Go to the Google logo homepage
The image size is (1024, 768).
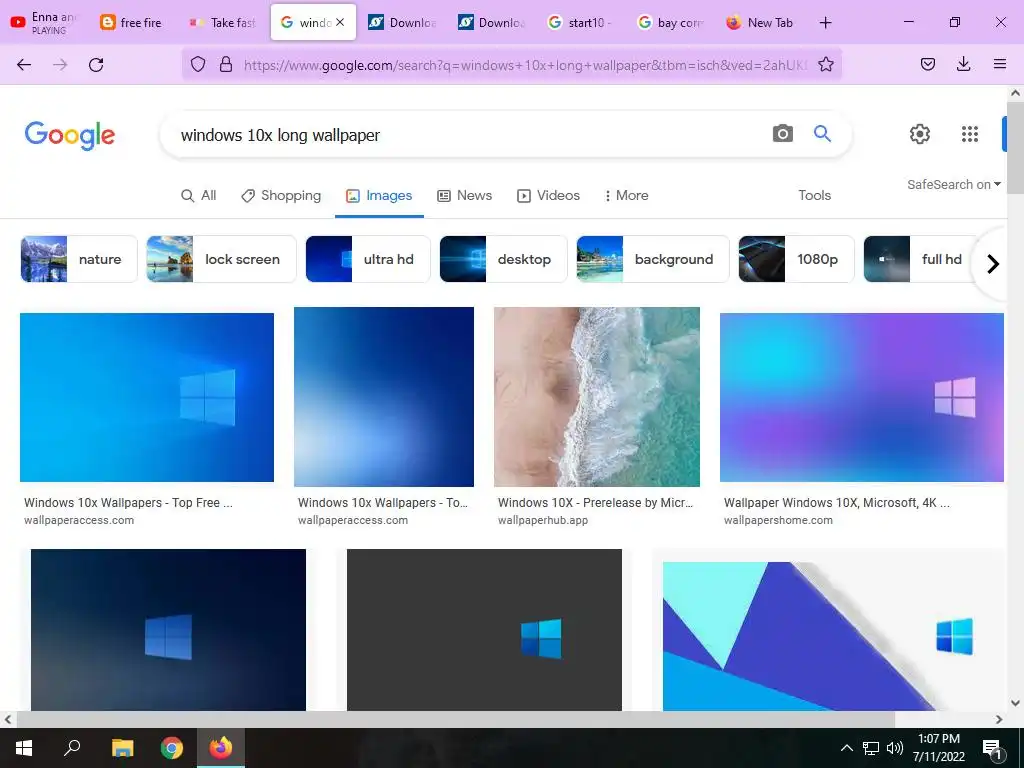point(70,135)
